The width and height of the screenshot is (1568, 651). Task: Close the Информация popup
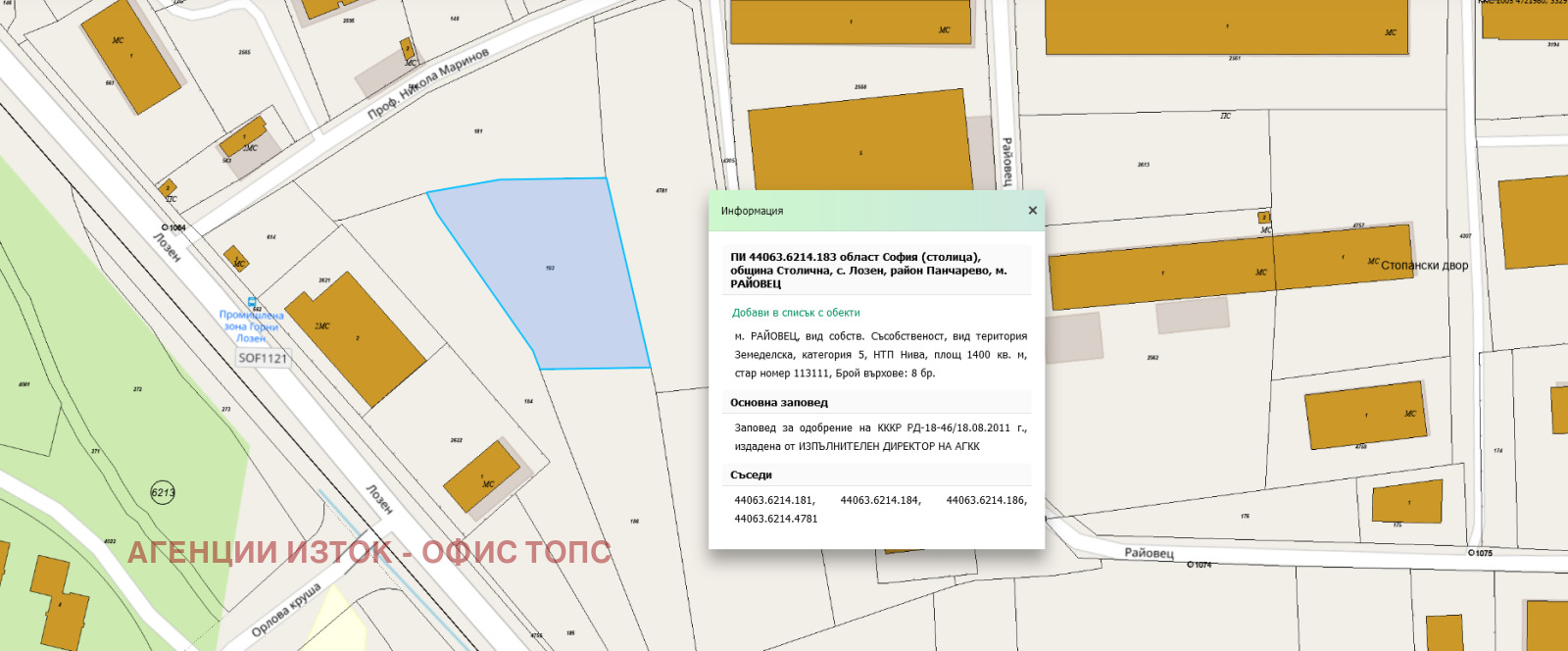[1032, 211]
